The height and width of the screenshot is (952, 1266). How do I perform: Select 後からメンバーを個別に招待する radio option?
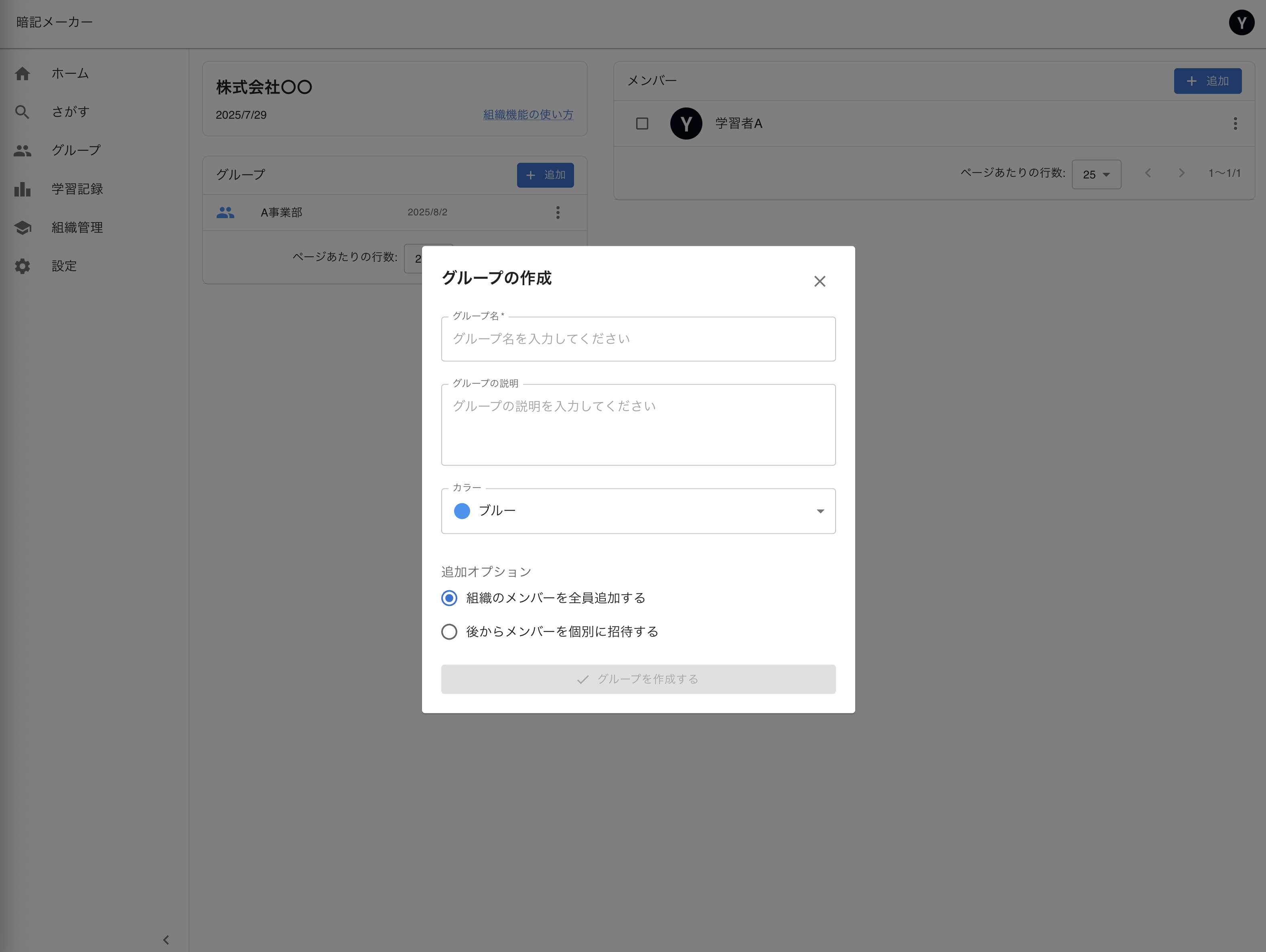pyautogui.click(x=449, y=632)
